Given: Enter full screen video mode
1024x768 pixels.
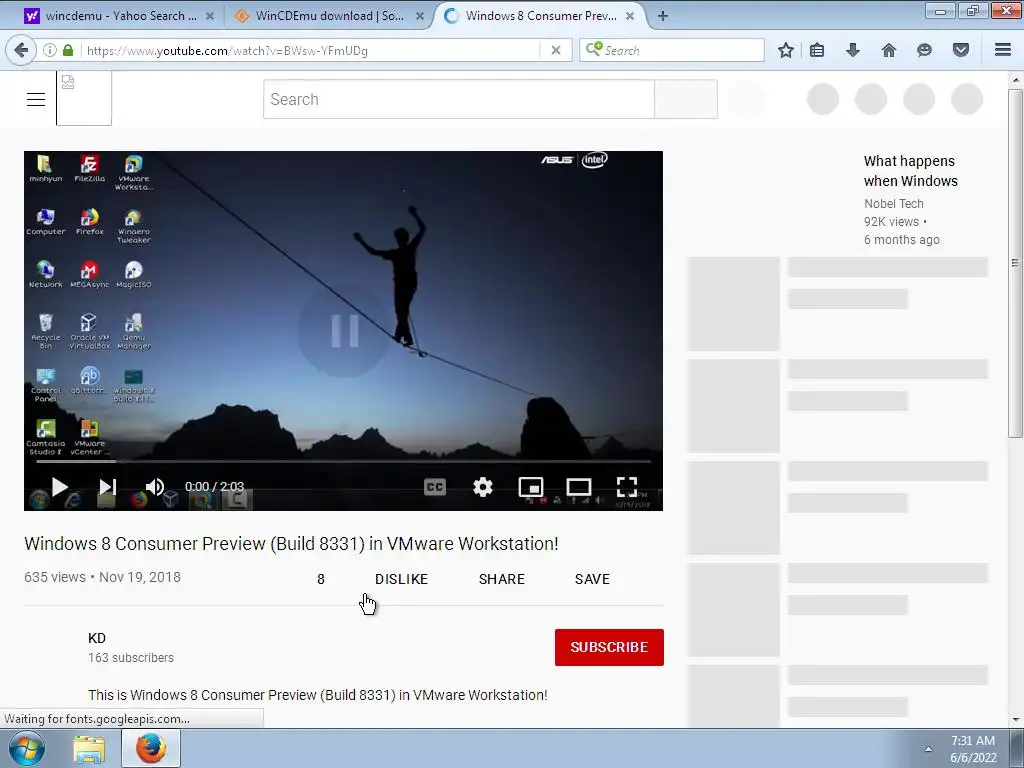Looking at the screenshot, I should [x=627, y=487].
